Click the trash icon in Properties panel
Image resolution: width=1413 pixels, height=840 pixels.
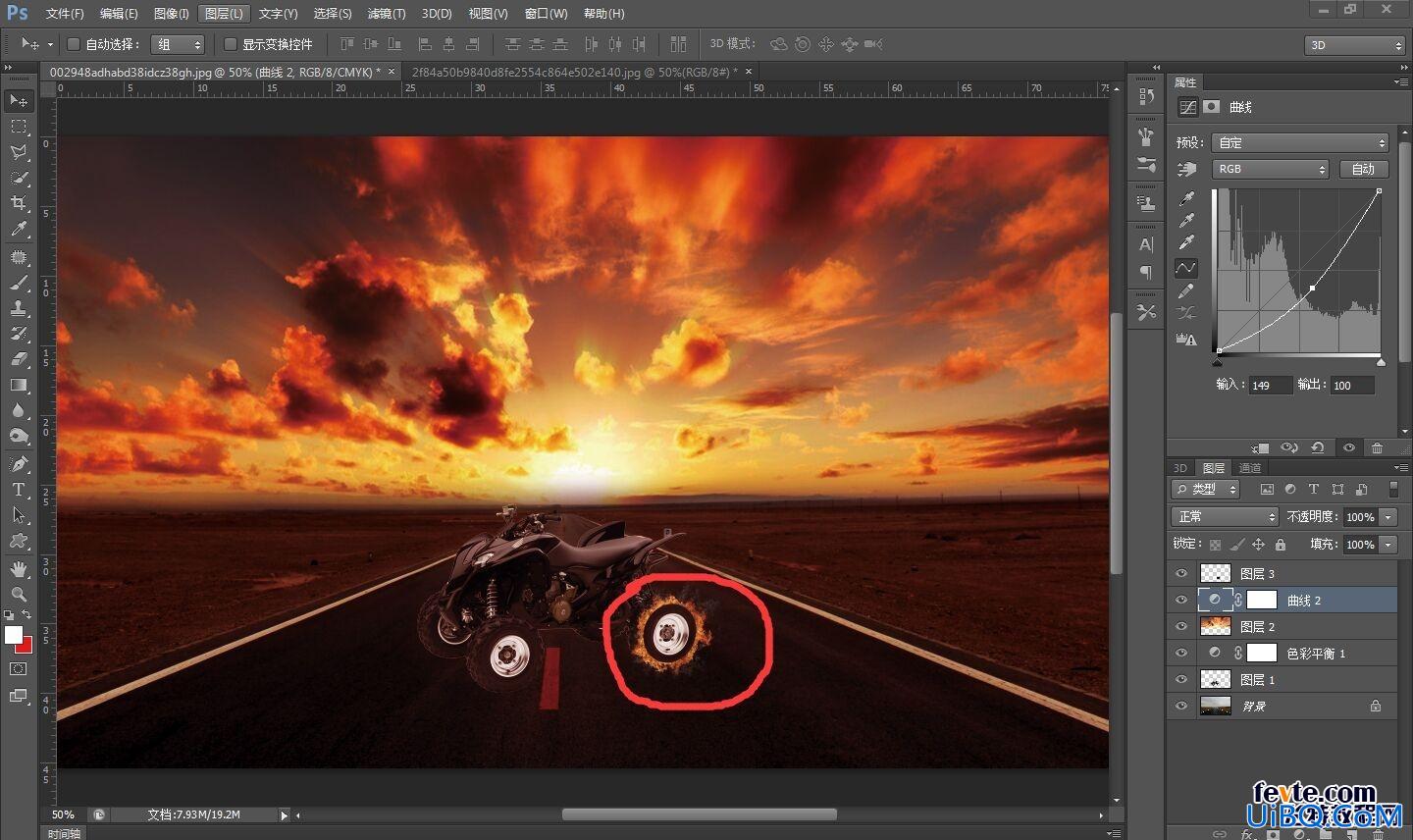tap(1378, 447)
